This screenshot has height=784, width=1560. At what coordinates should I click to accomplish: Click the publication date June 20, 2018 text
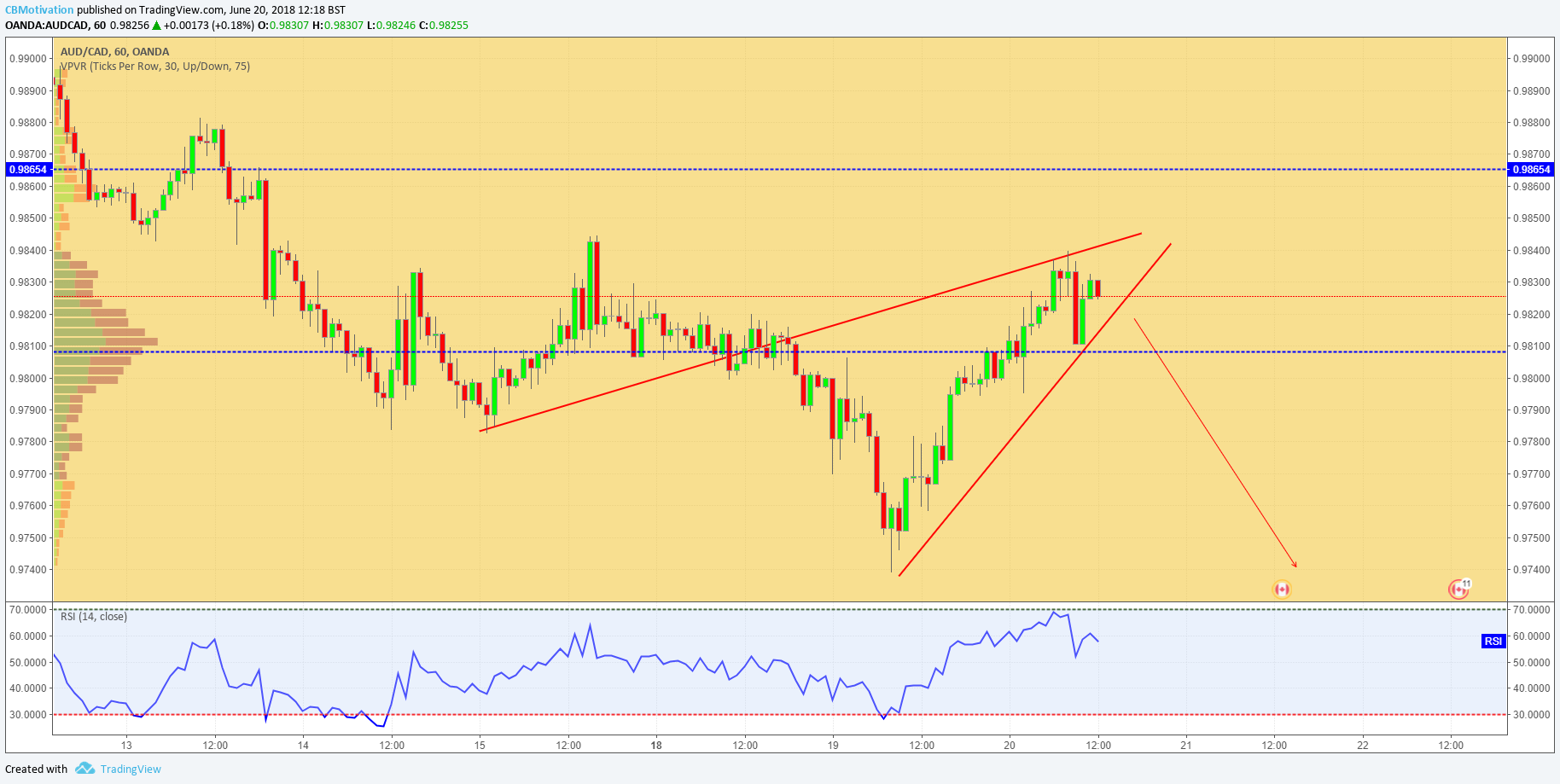[262, 10]
